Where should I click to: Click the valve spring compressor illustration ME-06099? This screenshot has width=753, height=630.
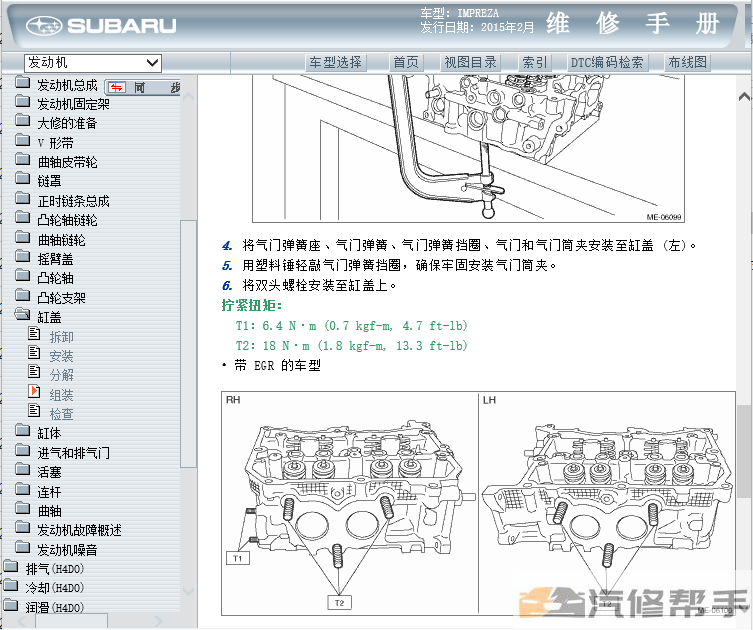[468, 149]
